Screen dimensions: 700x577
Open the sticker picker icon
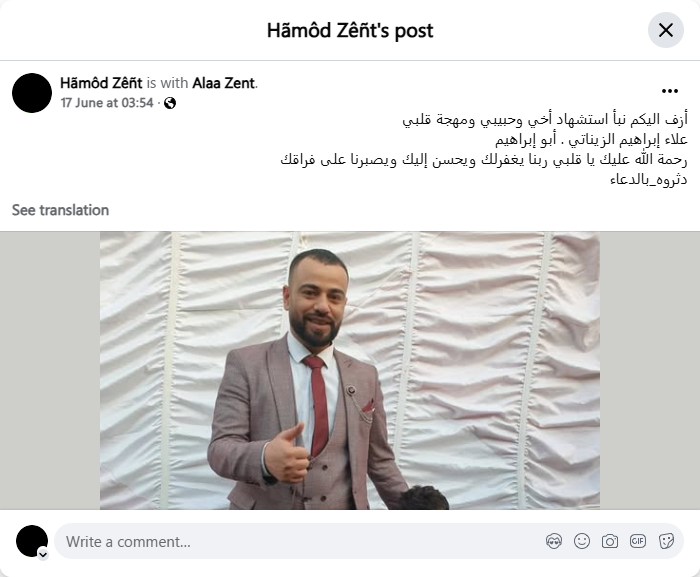click(x=666, y=541)
